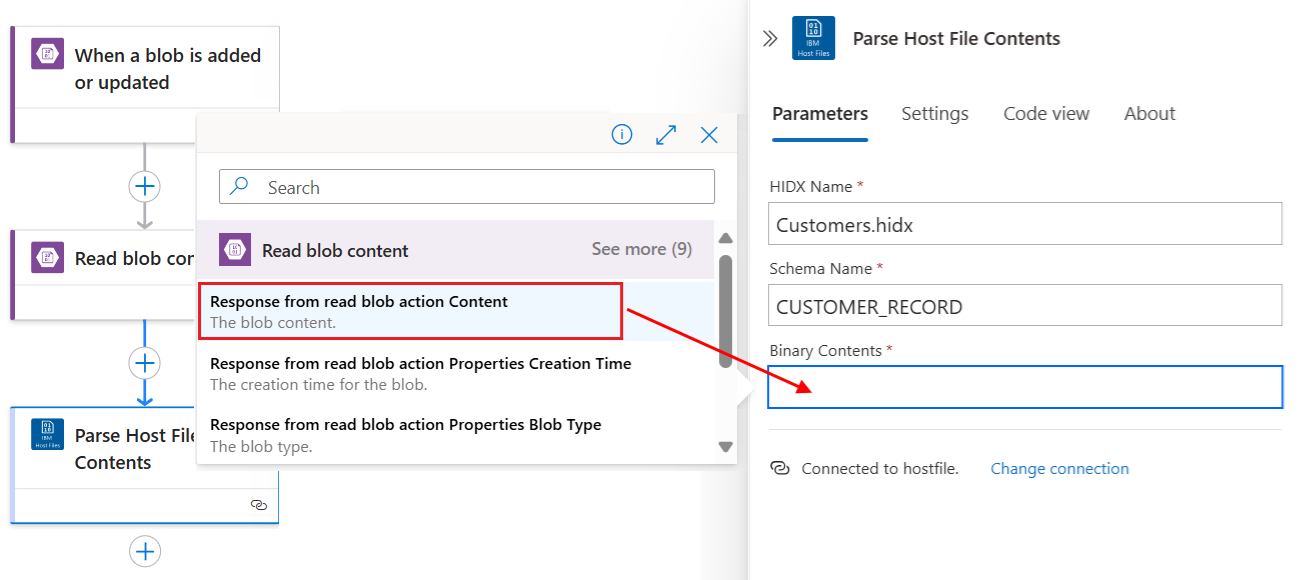1300x580 pixels.
Task: Open the info icon in the dynamic content popup
Action: pos(622,134)
